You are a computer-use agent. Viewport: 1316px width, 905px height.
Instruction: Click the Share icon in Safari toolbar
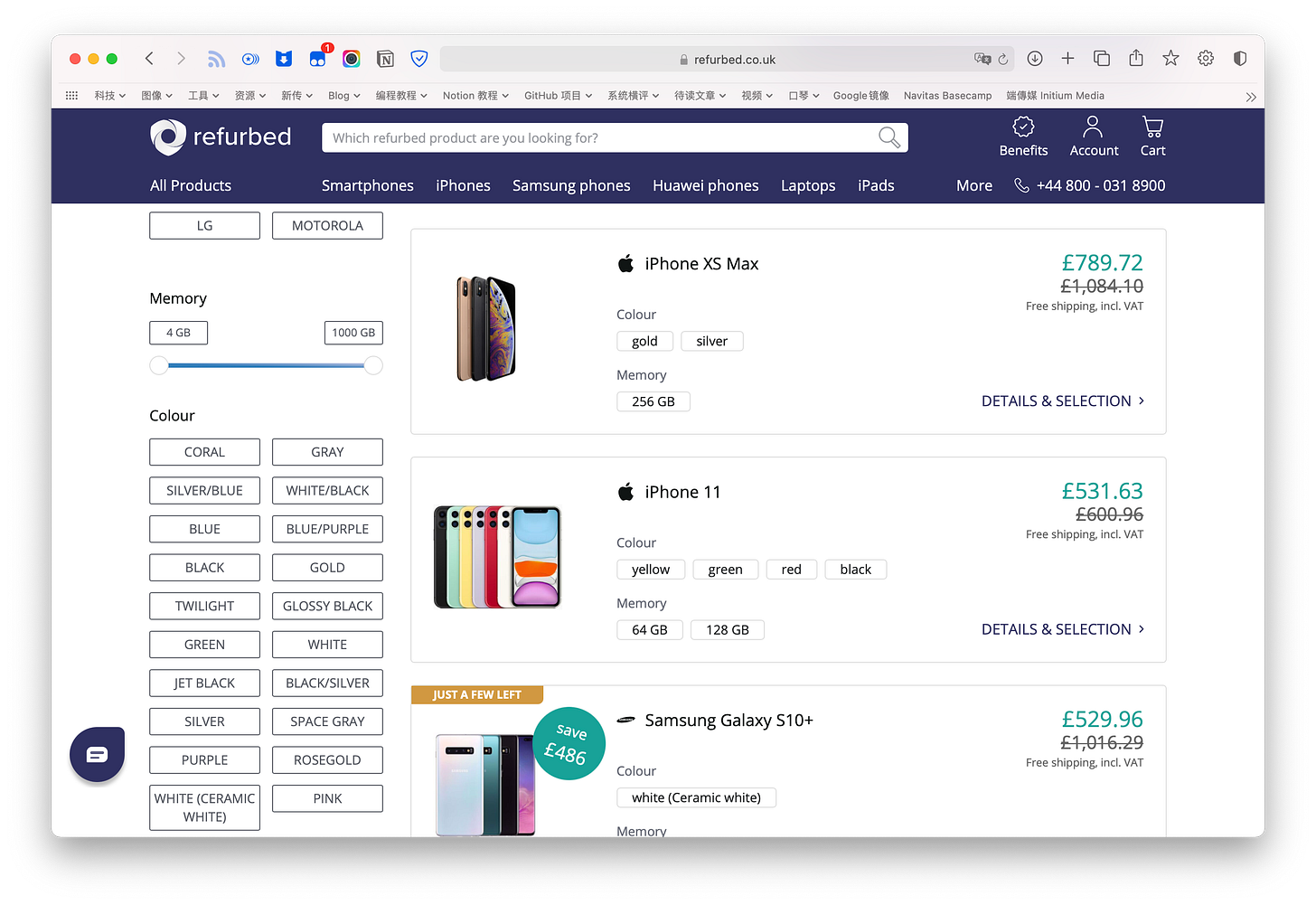(x=1136, y=58)
